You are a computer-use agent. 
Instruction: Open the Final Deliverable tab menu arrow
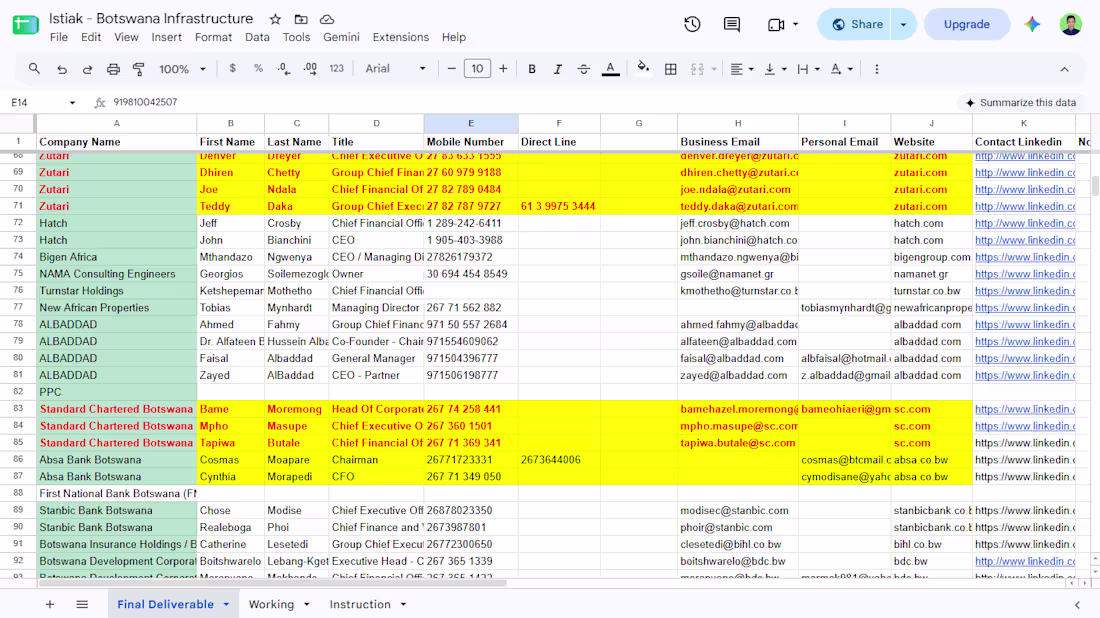click(227, 604)
